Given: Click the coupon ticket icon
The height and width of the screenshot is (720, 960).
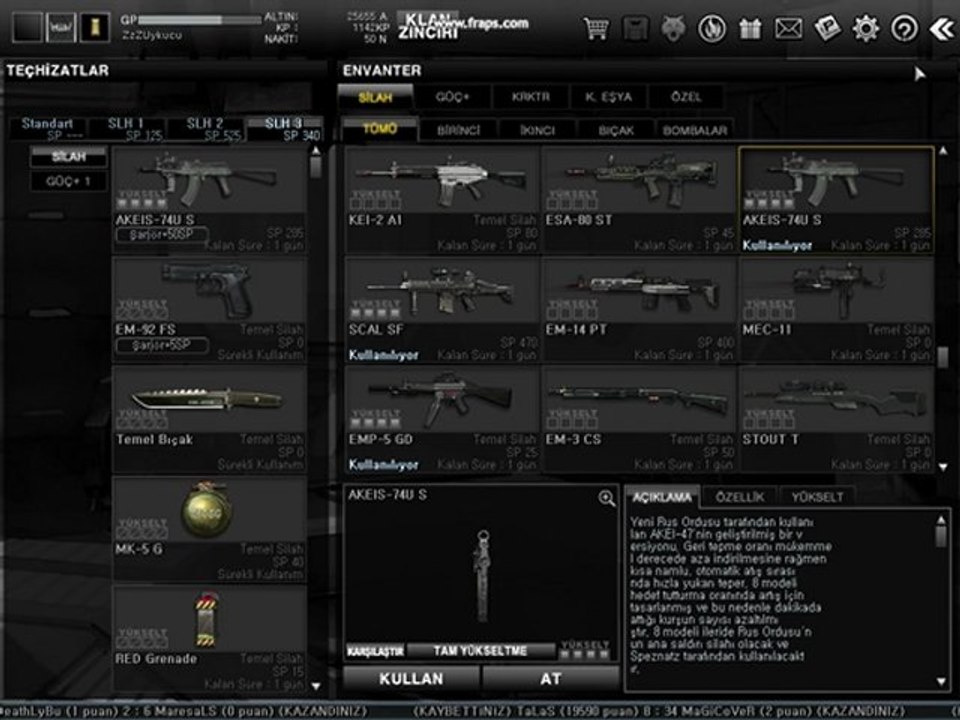Looking at the screenshot, I should [x=827, y=28].
